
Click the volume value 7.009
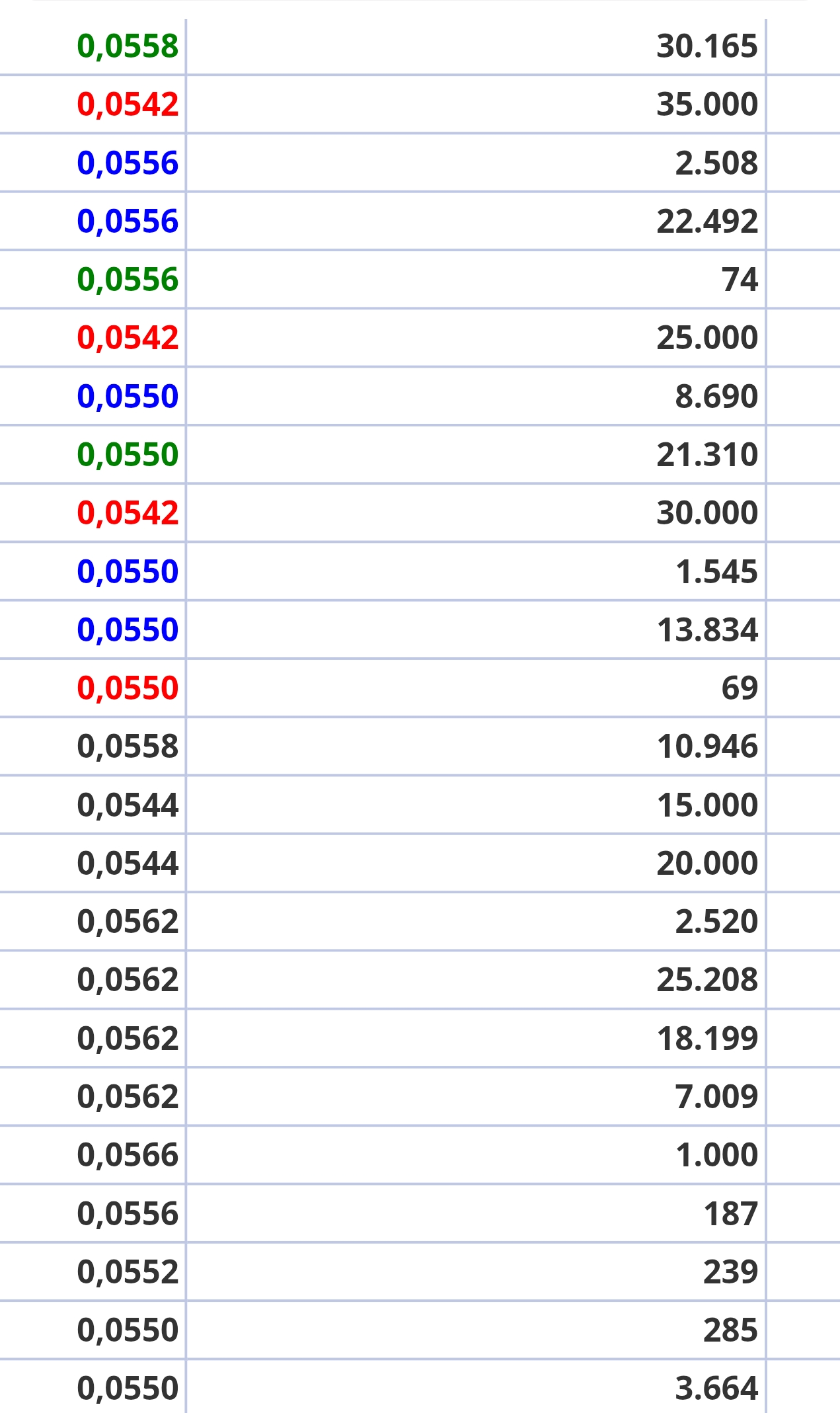click(716, 1097)
